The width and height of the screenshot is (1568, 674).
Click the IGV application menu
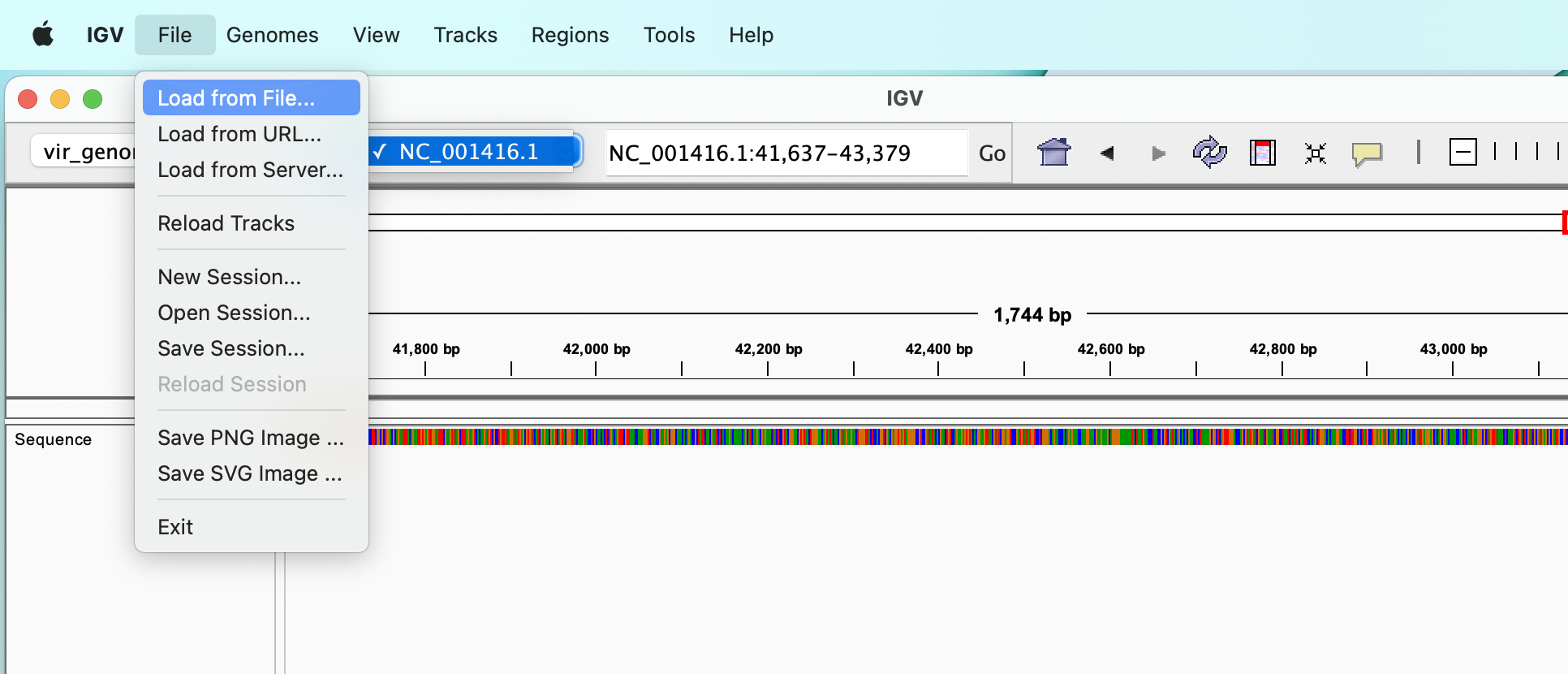click(x=106, y=35)
